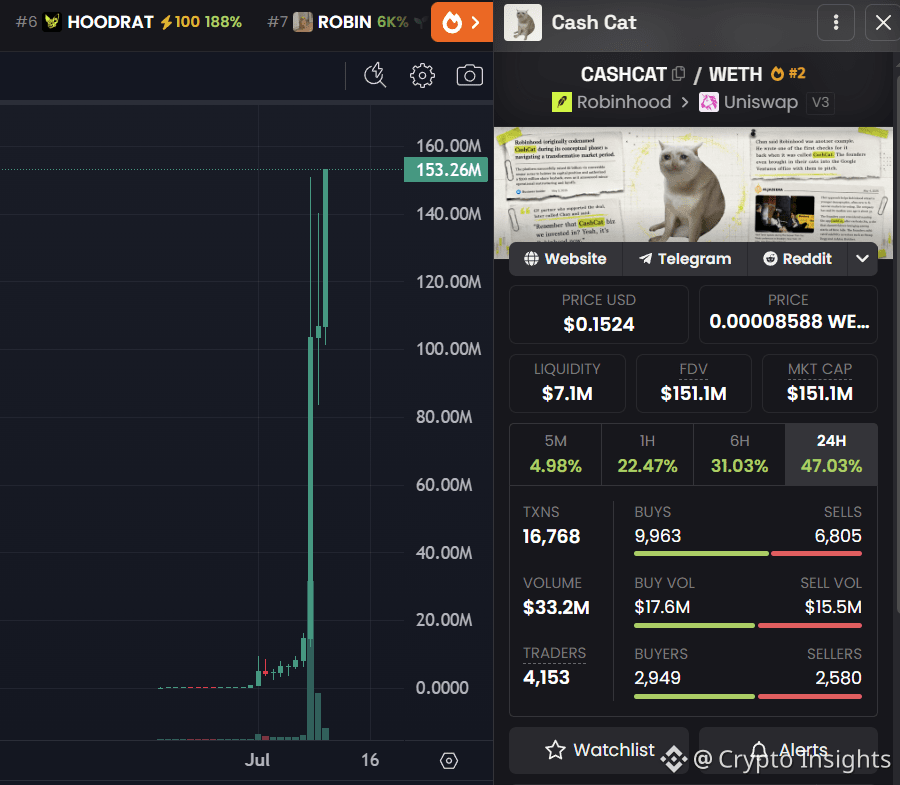Image resolution: width=900 pixels, height=785 pixels.
Task: Click the 153.26M current price label
Action: coord(446,170)
